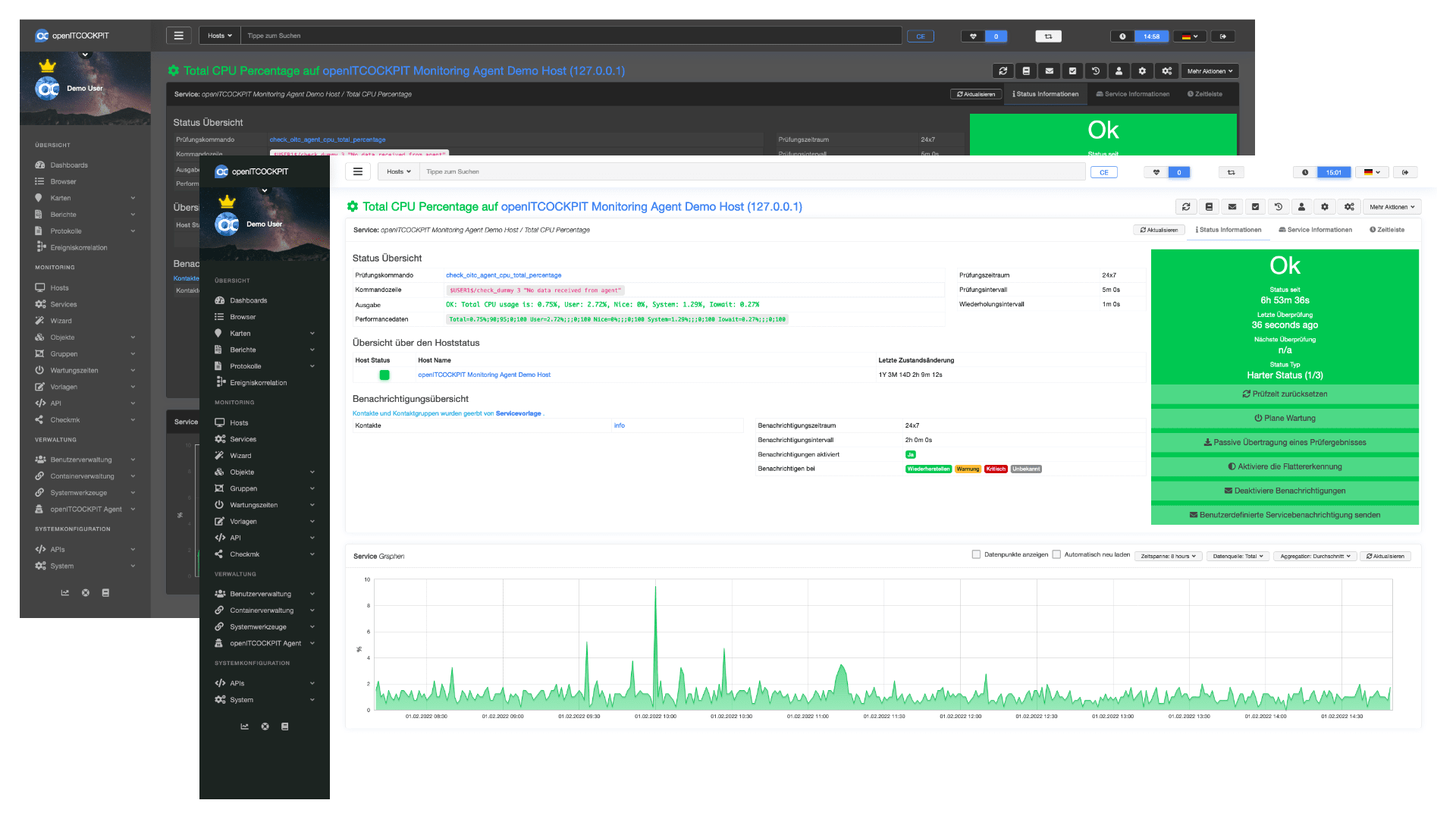Image resolution: width=1456 pixels, height=819 pixels.
Task: Click the multiple gears icon in the light window
Action: [1349, 206]
